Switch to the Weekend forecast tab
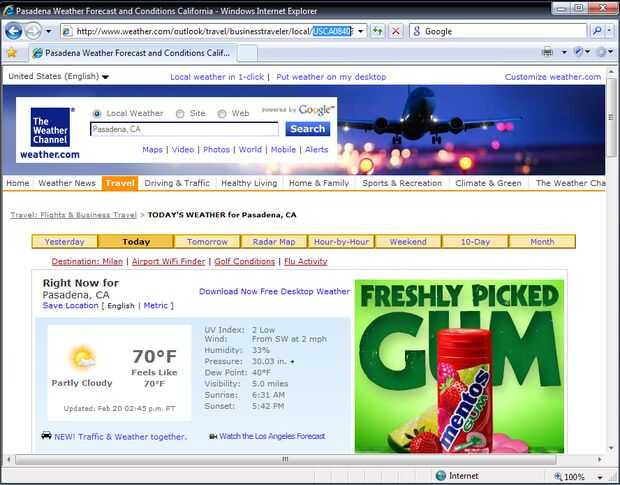Screen dimensions: 620x485 click(x=408, y=242)
